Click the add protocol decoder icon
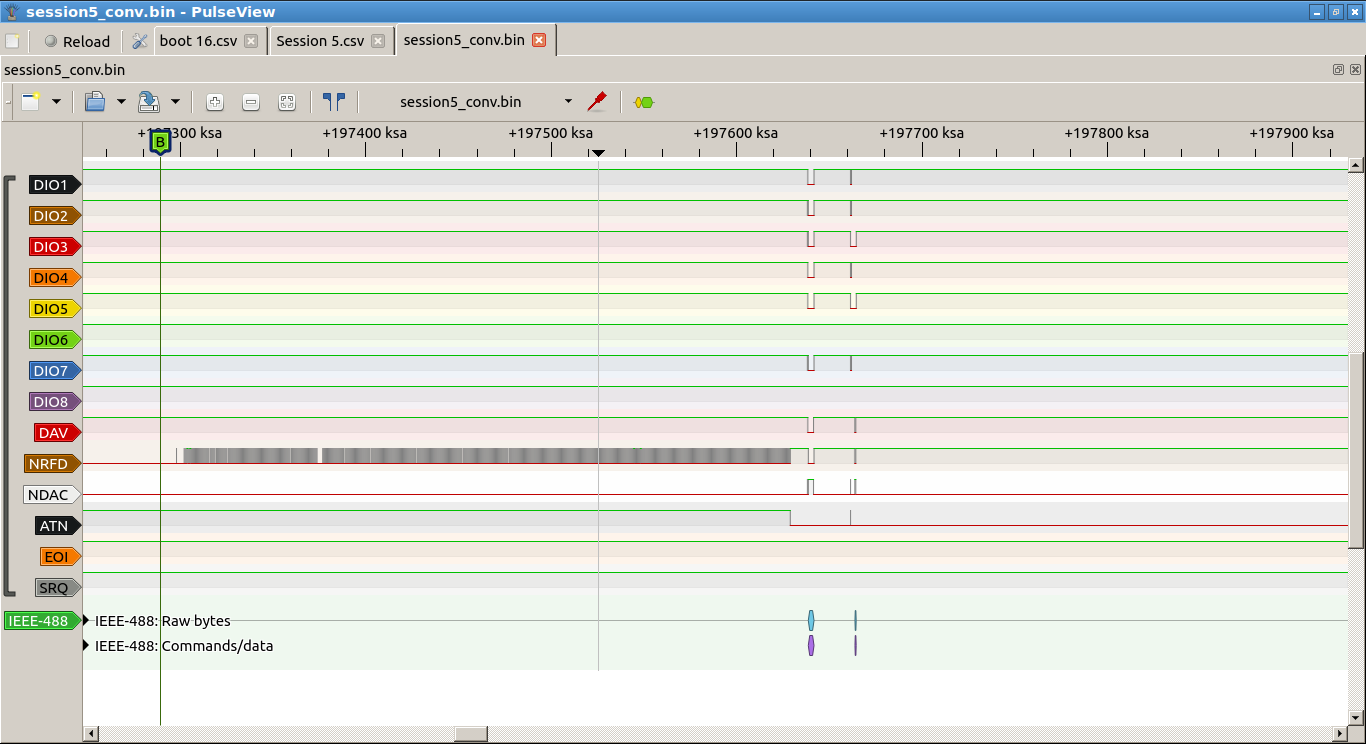Image resolution: width=1366 pixels, height=744 pixels. tap(644, 102)
